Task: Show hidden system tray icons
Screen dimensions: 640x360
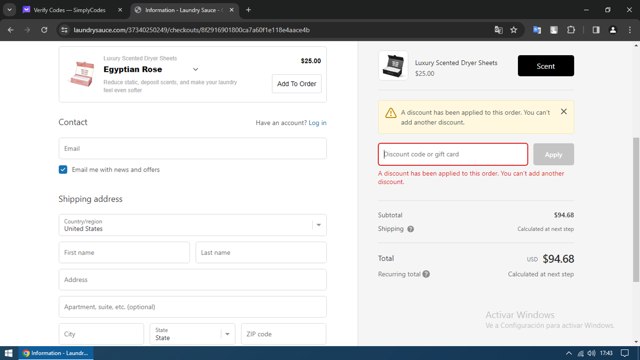Action: 569,353
